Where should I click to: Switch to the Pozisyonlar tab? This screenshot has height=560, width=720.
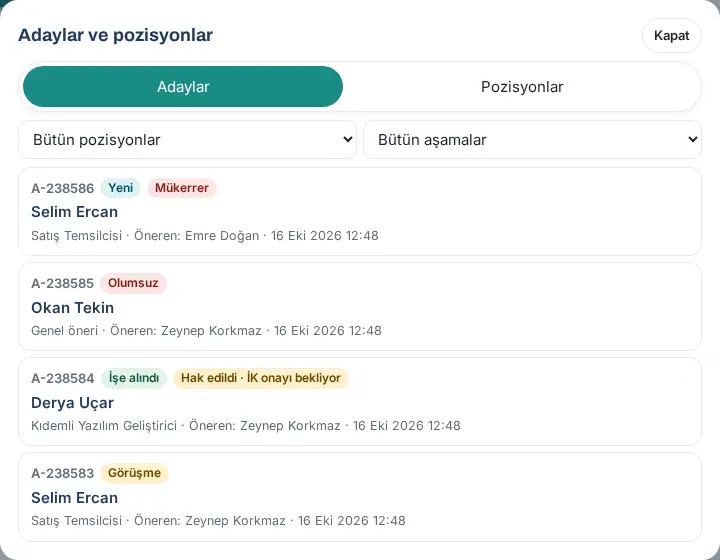(522, 87)
